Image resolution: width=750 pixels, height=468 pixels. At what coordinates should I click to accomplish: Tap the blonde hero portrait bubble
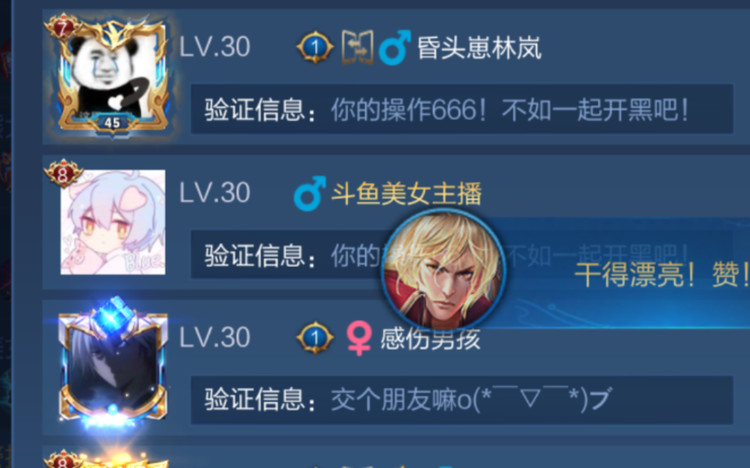coord(443,270)
